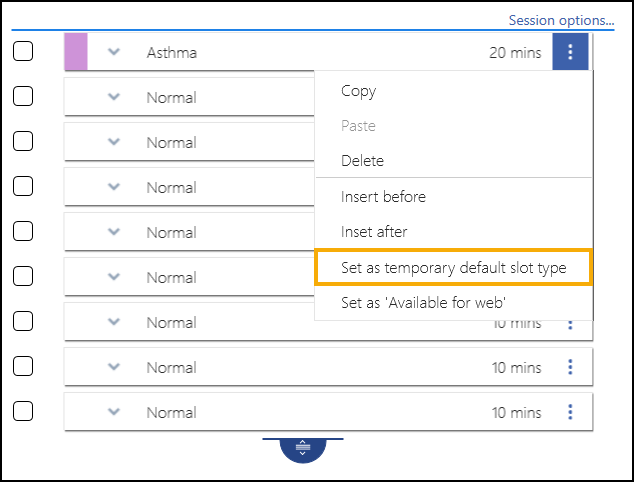
Task: Select Copy from the context menu
Action: [358, 91]
